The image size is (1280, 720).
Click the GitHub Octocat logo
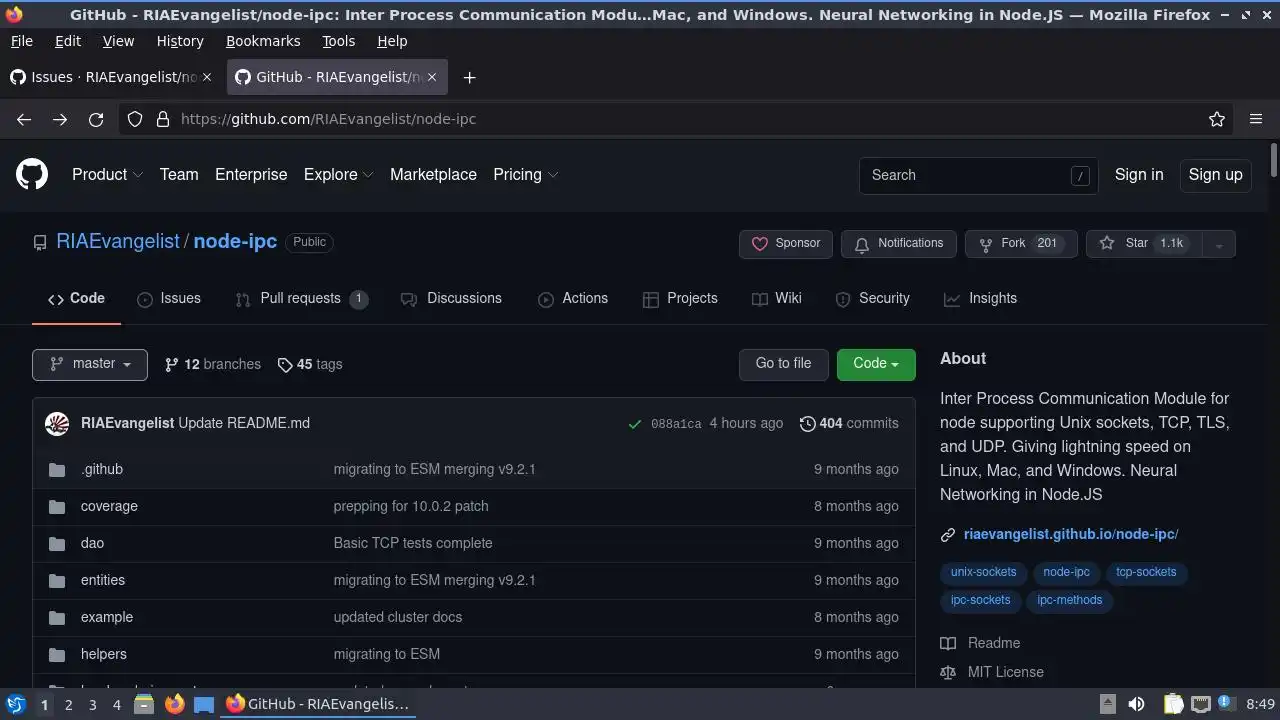pyautogui.click(x=32, y=174)
